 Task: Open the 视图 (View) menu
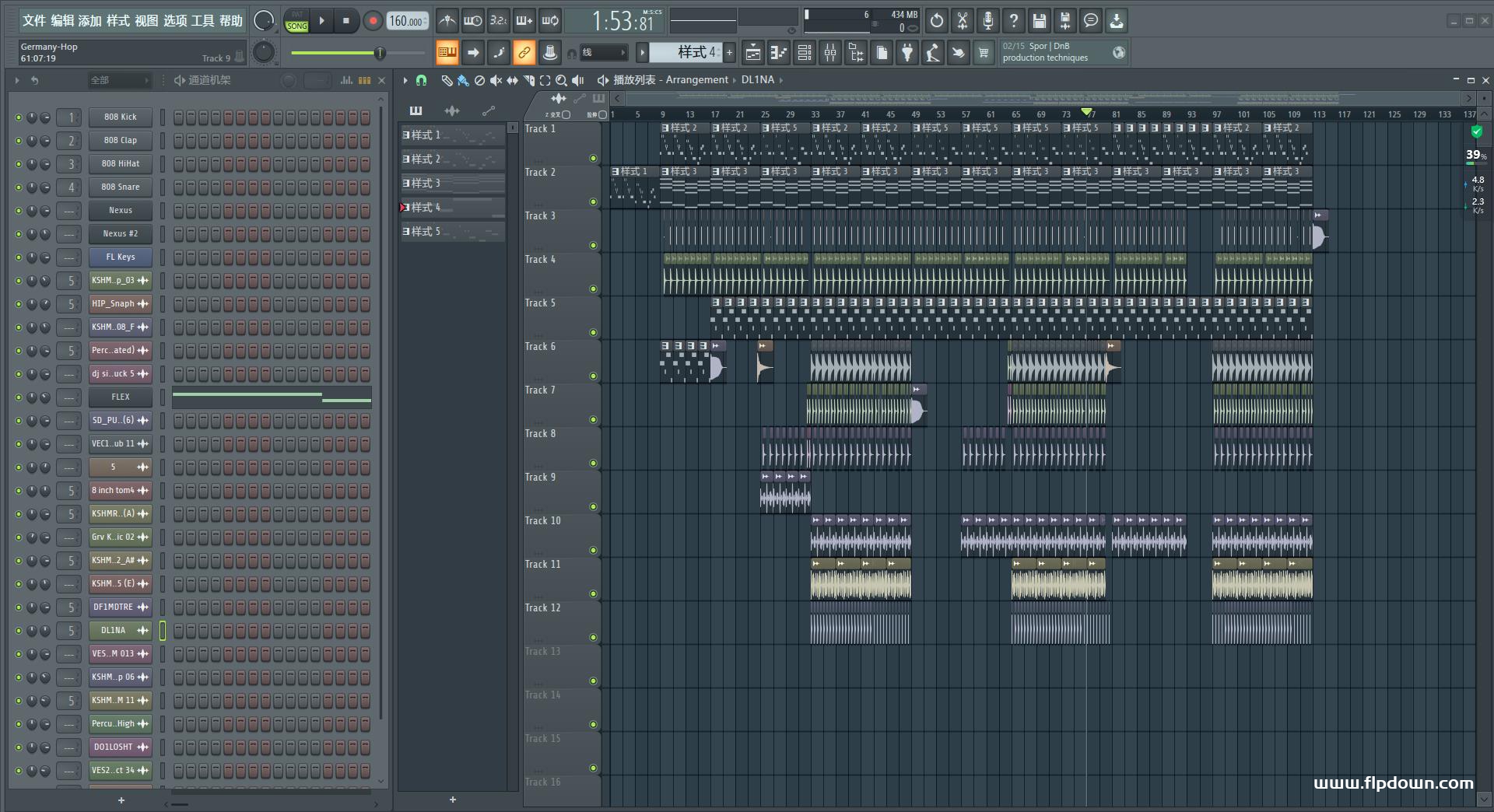(146, 21)
